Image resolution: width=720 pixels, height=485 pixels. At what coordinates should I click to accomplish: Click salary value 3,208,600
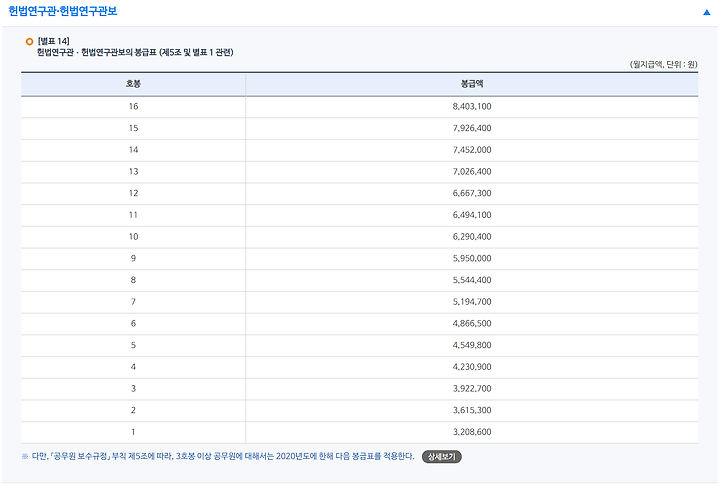(472, 432)
